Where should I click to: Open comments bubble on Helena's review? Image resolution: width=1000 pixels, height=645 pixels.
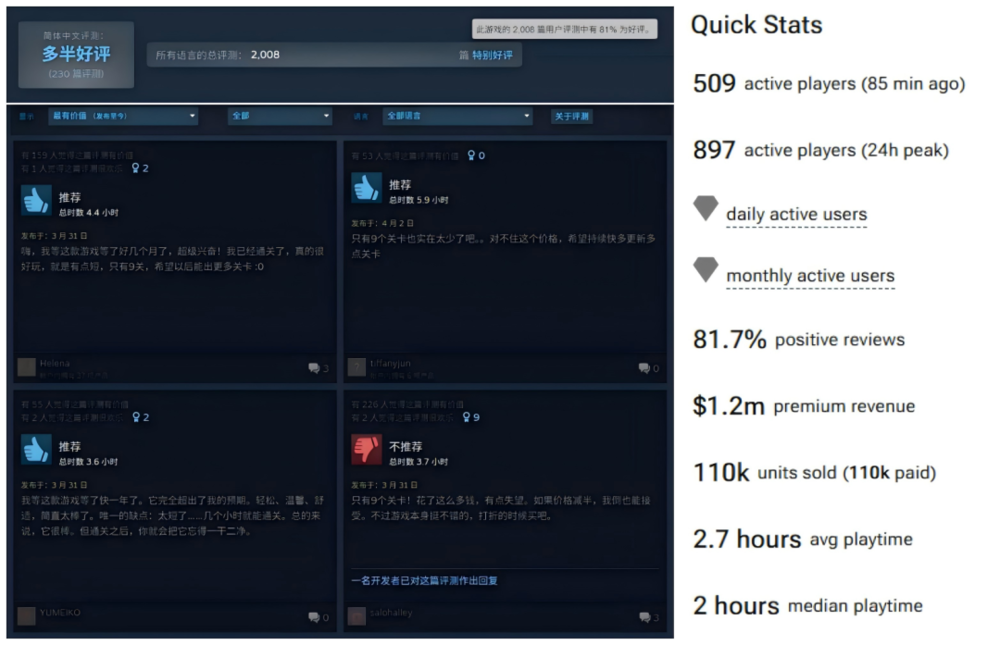coord(314,369)
